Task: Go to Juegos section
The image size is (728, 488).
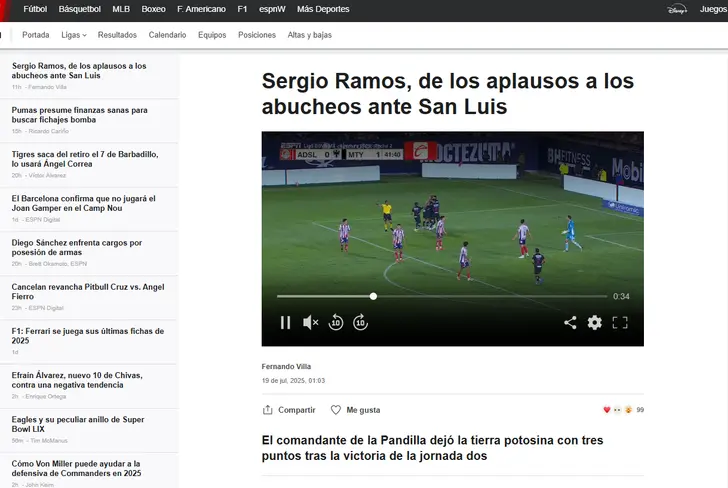Action: pos(713,9)
